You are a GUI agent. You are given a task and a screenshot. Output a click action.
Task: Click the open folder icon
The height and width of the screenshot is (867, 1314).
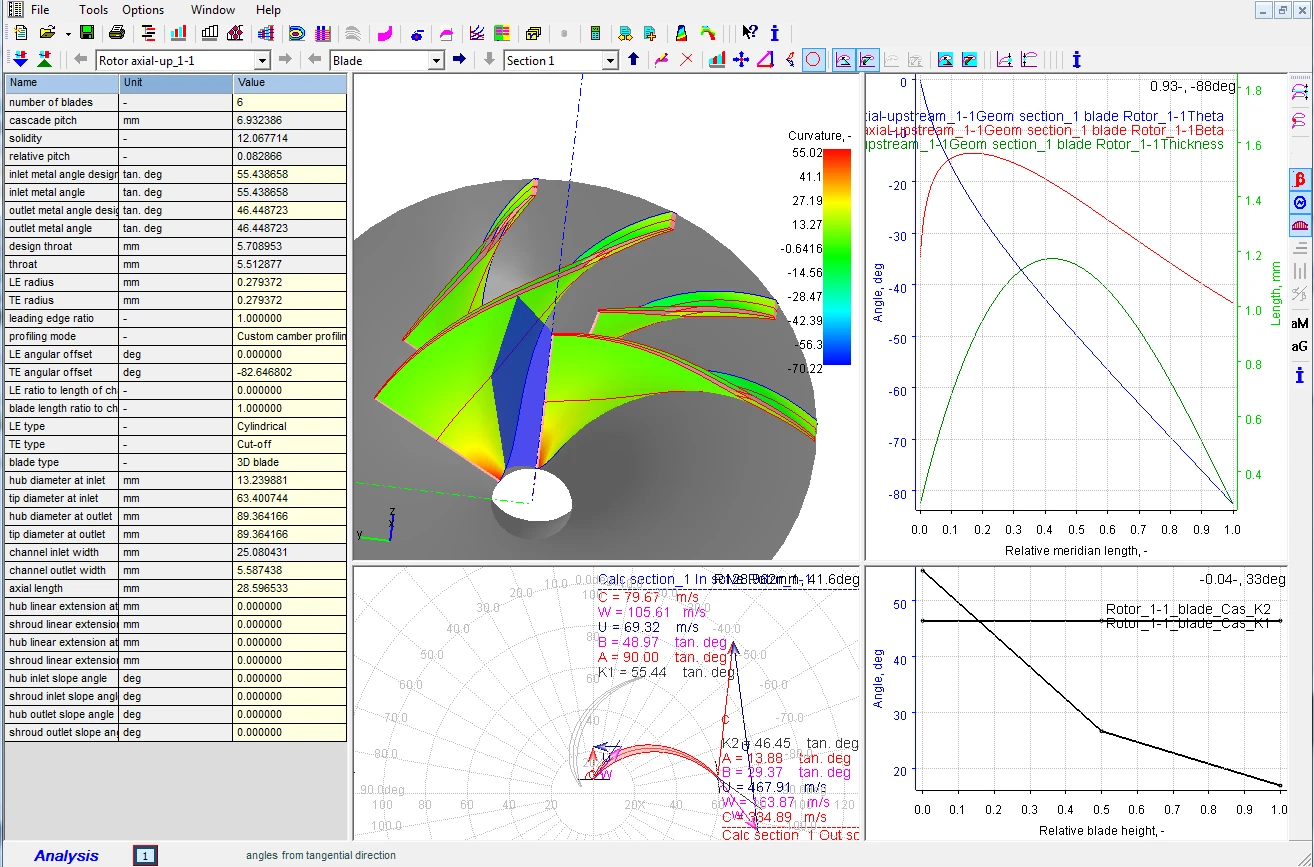(x=46, y=33)
